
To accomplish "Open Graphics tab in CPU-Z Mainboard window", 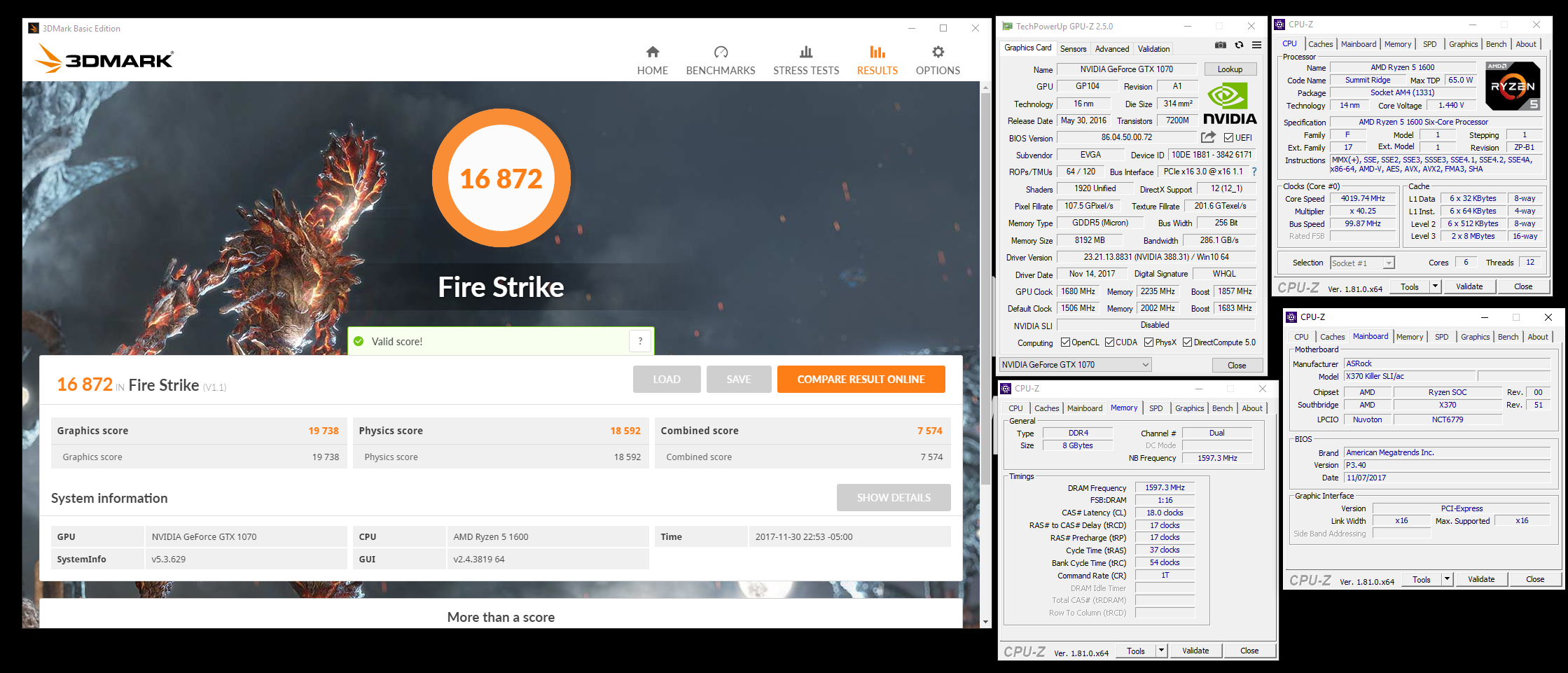I will point(1475,337).
